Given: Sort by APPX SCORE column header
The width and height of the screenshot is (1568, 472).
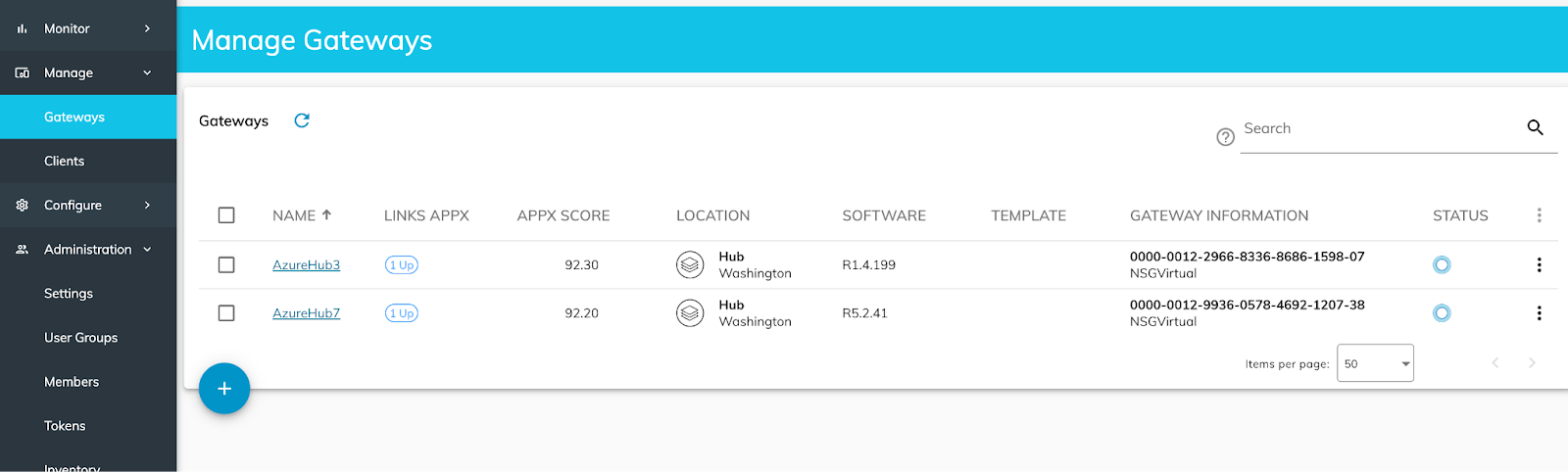Looking at the screenshot, I should [x=563, y=215].
